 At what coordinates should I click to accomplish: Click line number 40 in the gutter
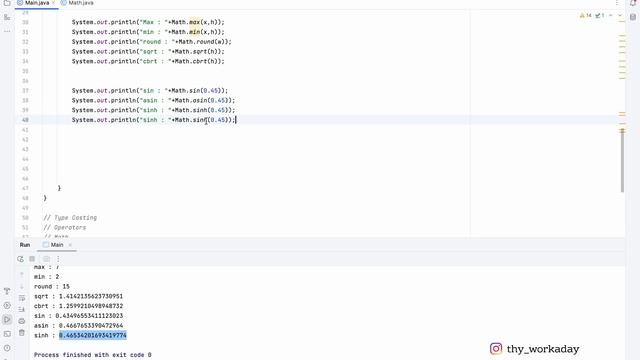[x=25, y=120]
